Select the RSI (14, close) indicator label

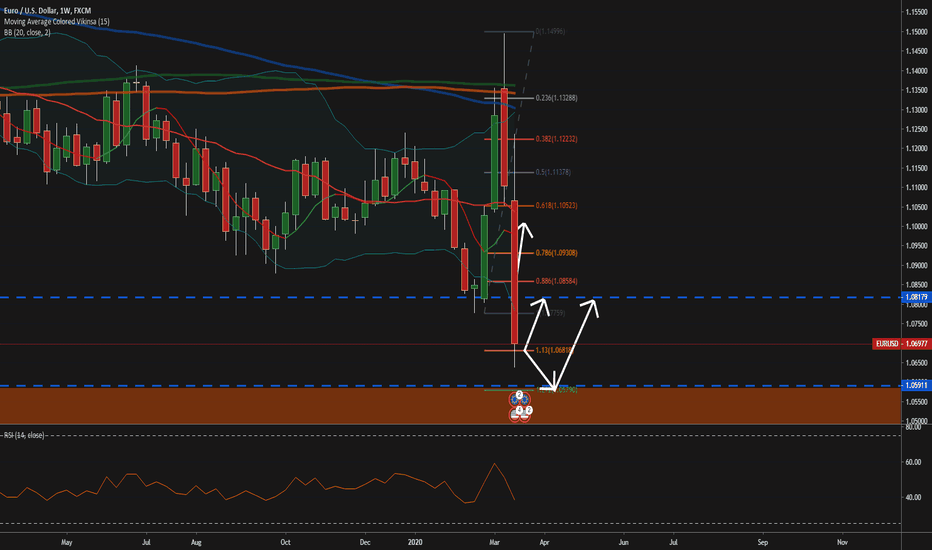point(24,435)
